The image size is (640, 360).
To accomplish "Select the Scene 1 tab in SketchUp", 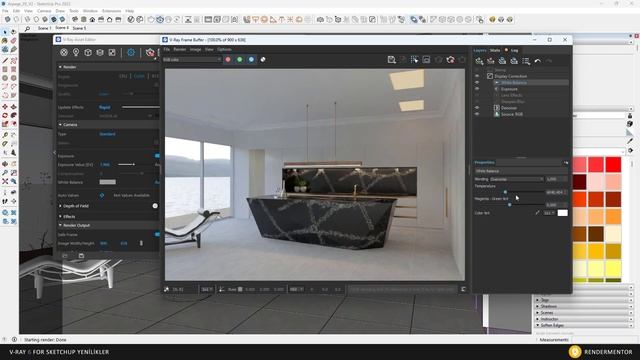I will pyautogui.click(x=44, y=28).
